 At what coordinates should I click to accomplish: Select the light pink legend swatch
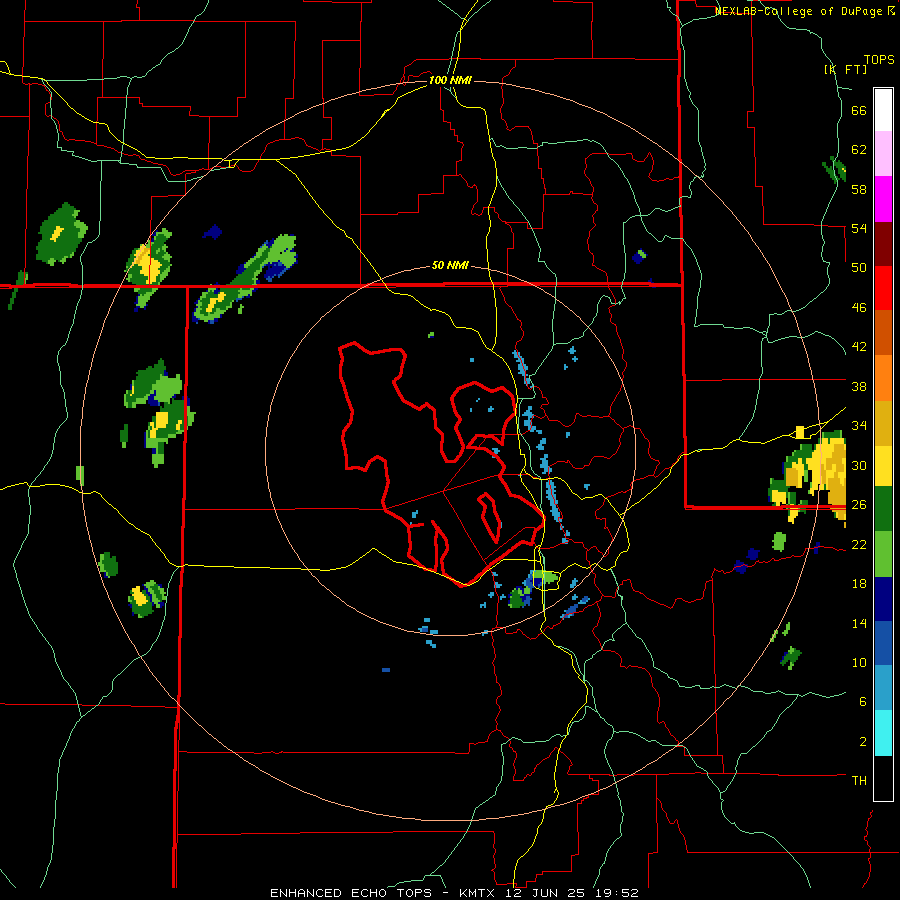pos(883,153)
